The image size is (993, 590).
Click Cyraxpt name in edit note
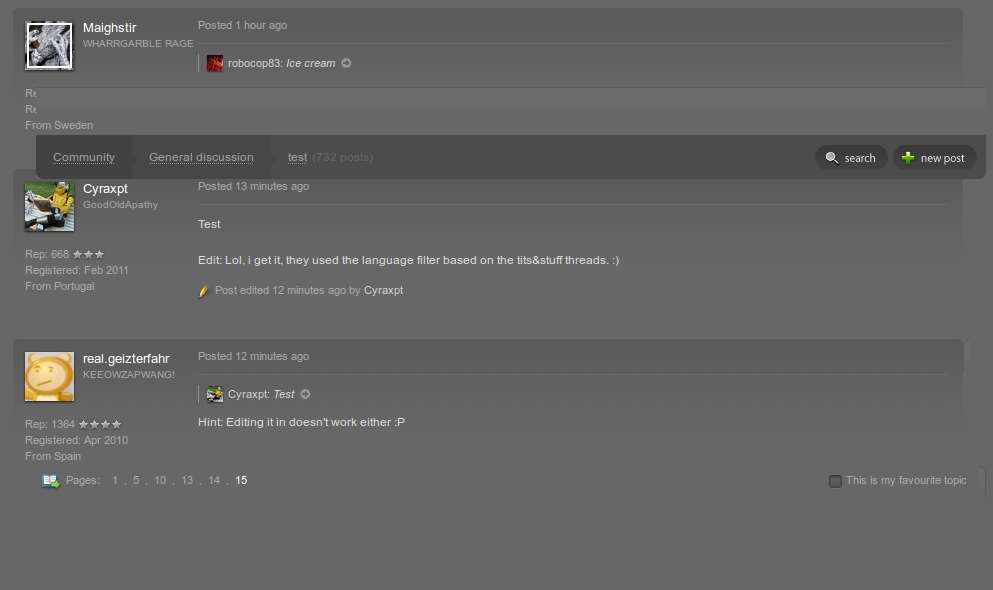pos(383,291)
